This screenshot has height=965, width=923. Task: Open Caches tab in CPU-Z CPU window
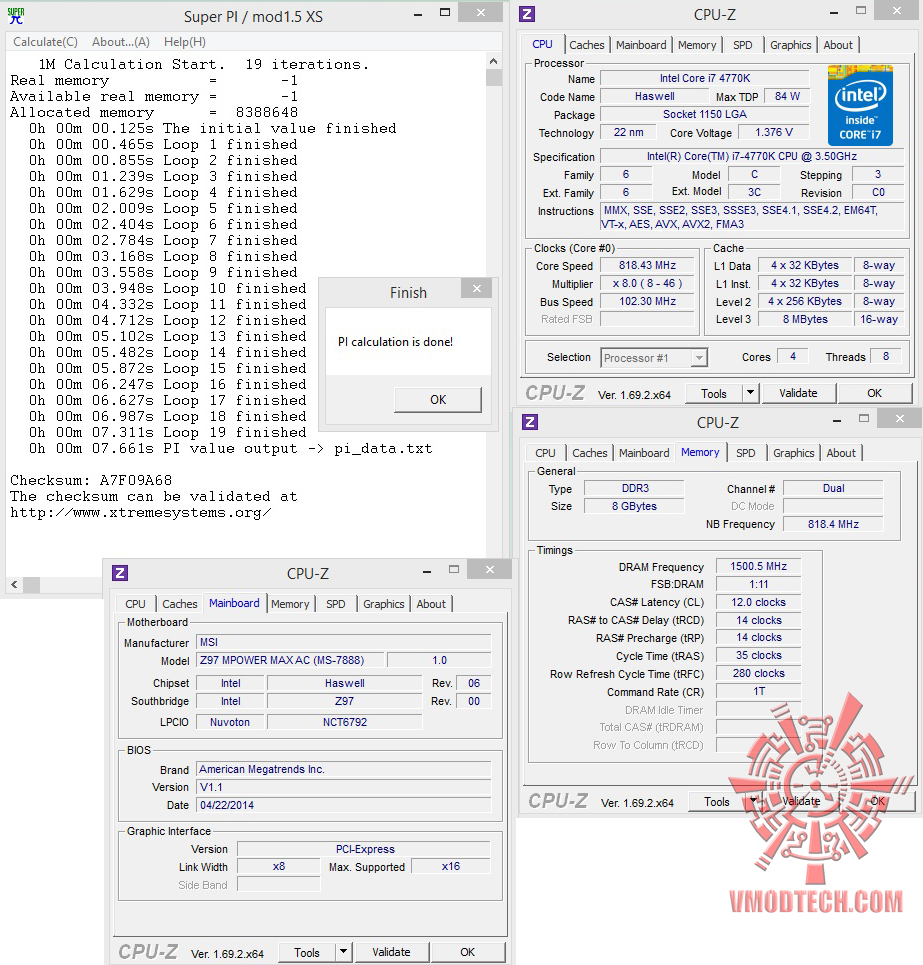tap(586, 45)
